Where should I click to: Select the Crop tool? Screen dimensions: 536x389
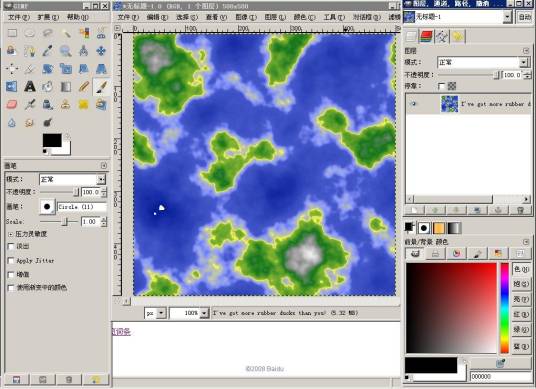pyautogui.click(x=30, y=69)
